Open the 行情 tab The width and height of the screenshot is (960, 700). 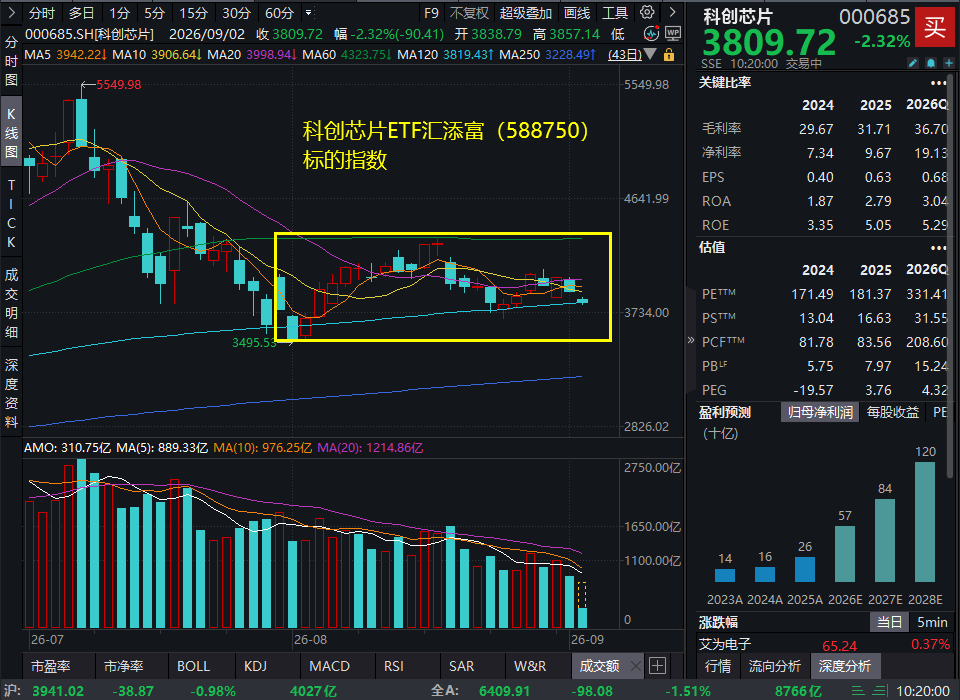click(718, 666)
